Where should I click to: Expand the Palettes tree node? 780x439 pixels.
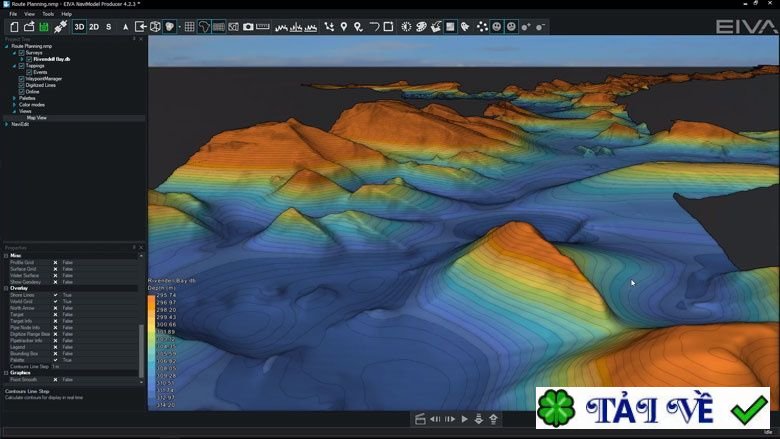(x=15, y=98)
